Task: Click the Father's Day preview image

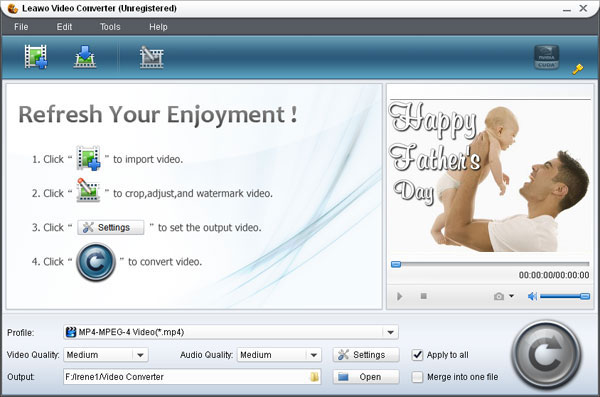Action: [490, 176]
